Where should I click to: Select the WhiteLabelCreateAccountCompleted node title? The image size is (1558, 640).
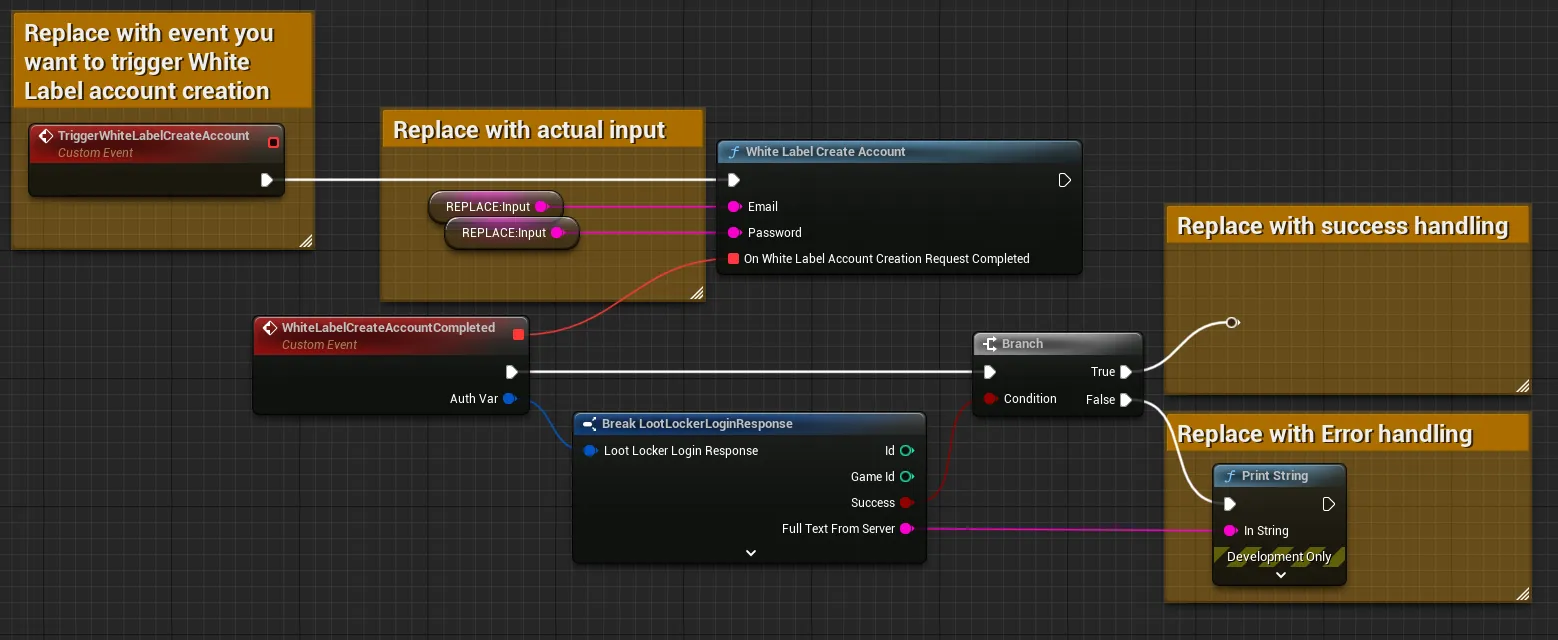pos(388,328)
